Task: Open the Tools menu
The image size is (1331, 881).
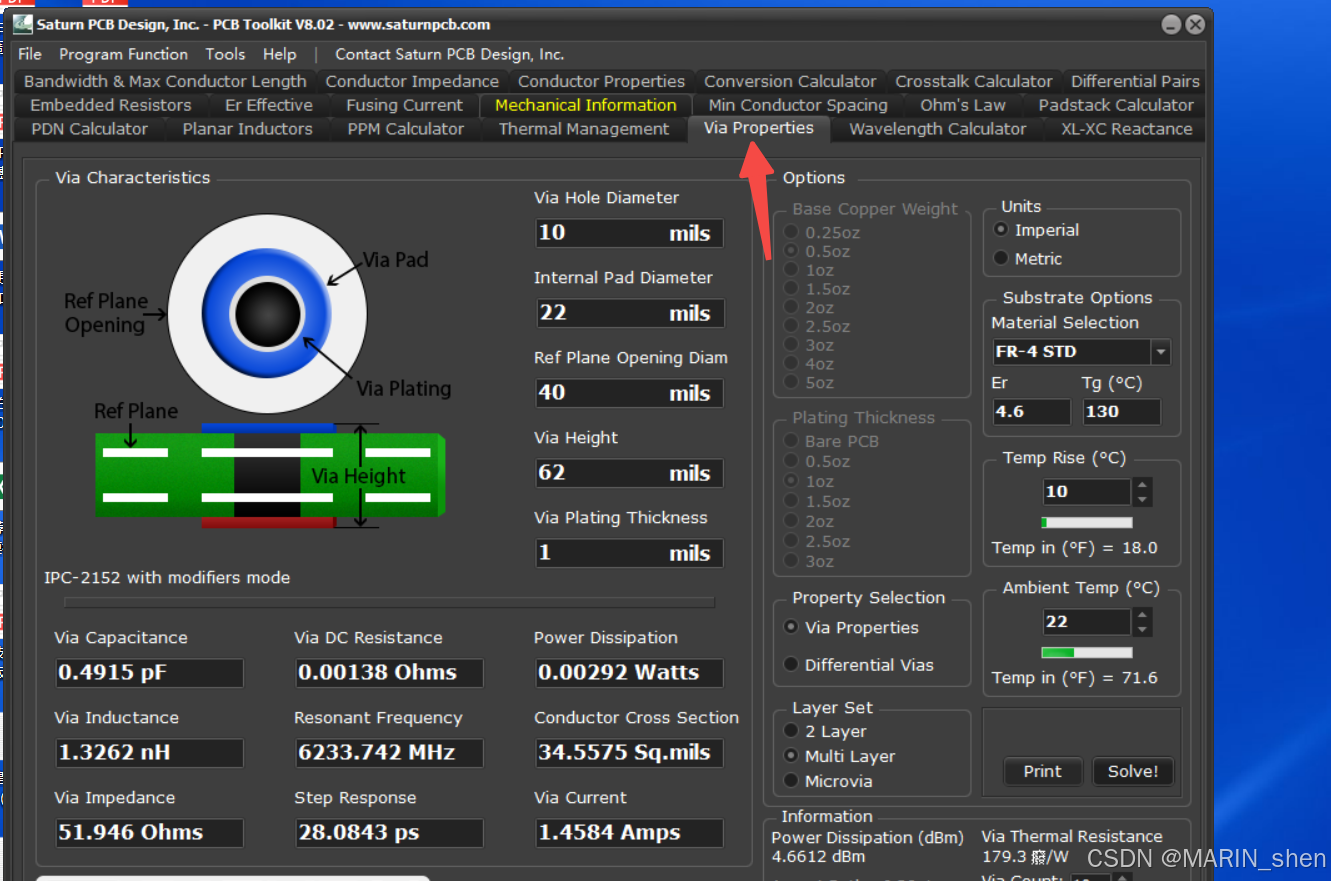Action: coord(225,54)
